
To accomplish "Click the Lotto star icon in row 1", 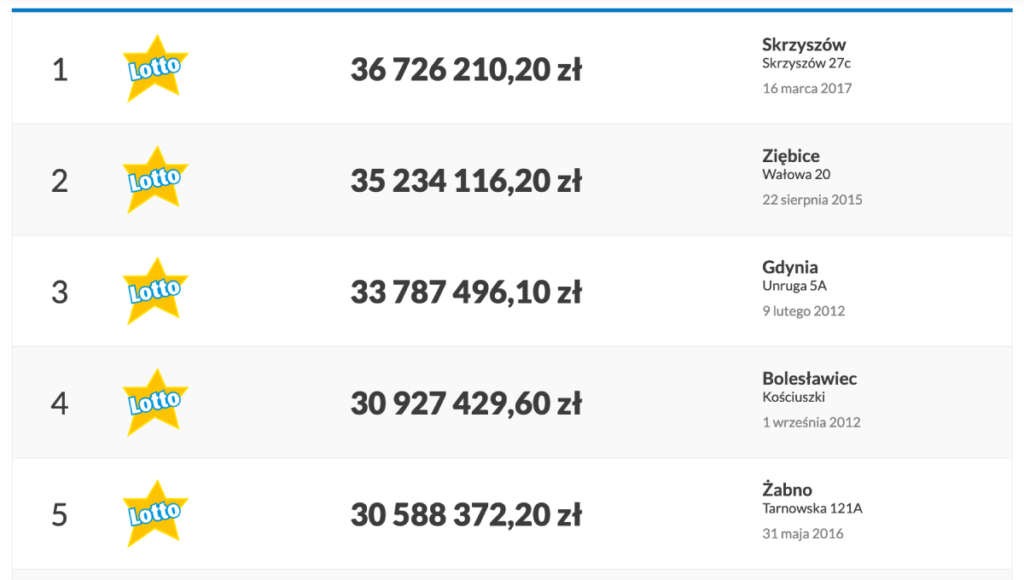I will click(x=155, y=69).
